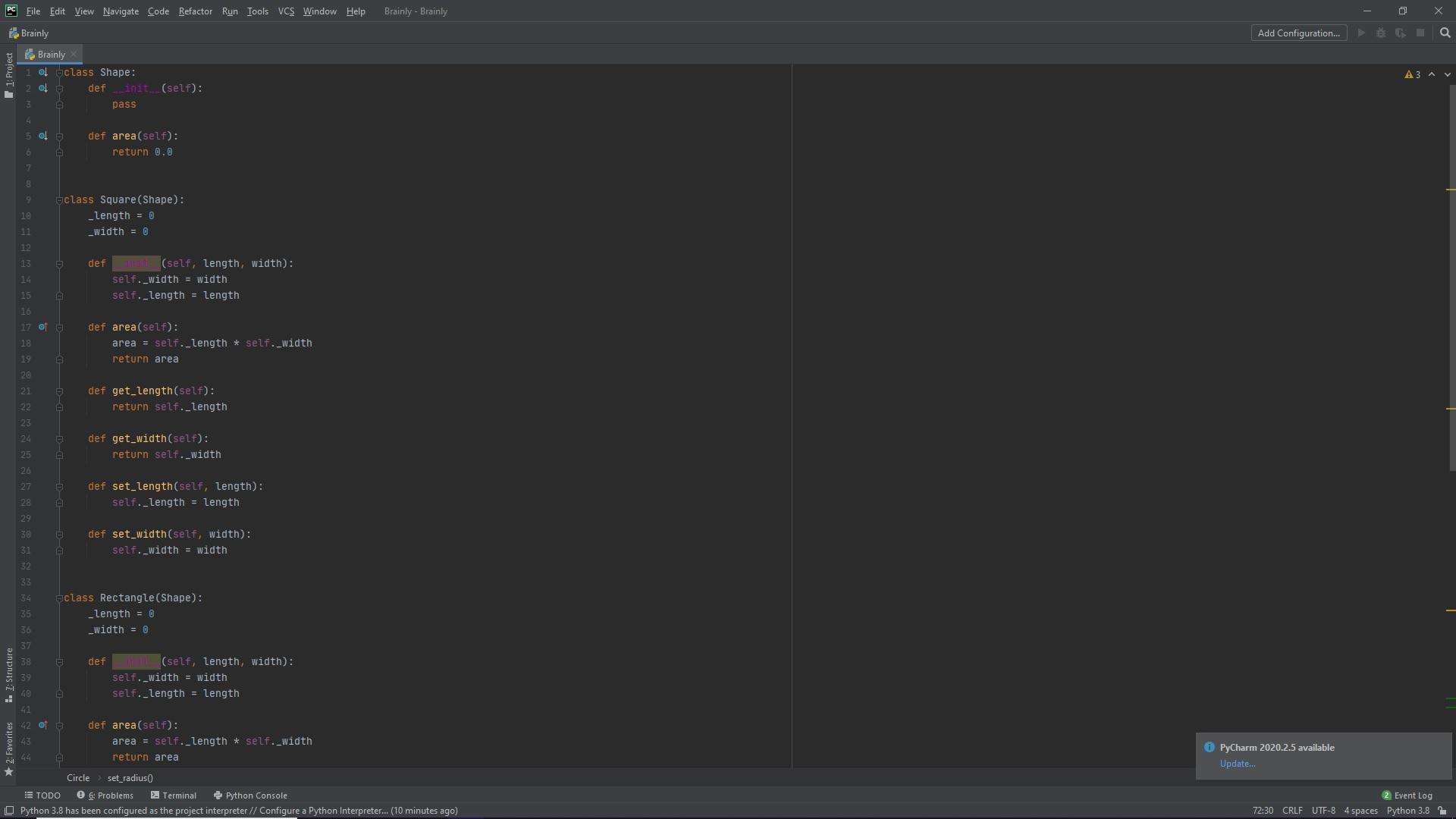Click the warnings indicator showing 3

[x=1412, y=74]
